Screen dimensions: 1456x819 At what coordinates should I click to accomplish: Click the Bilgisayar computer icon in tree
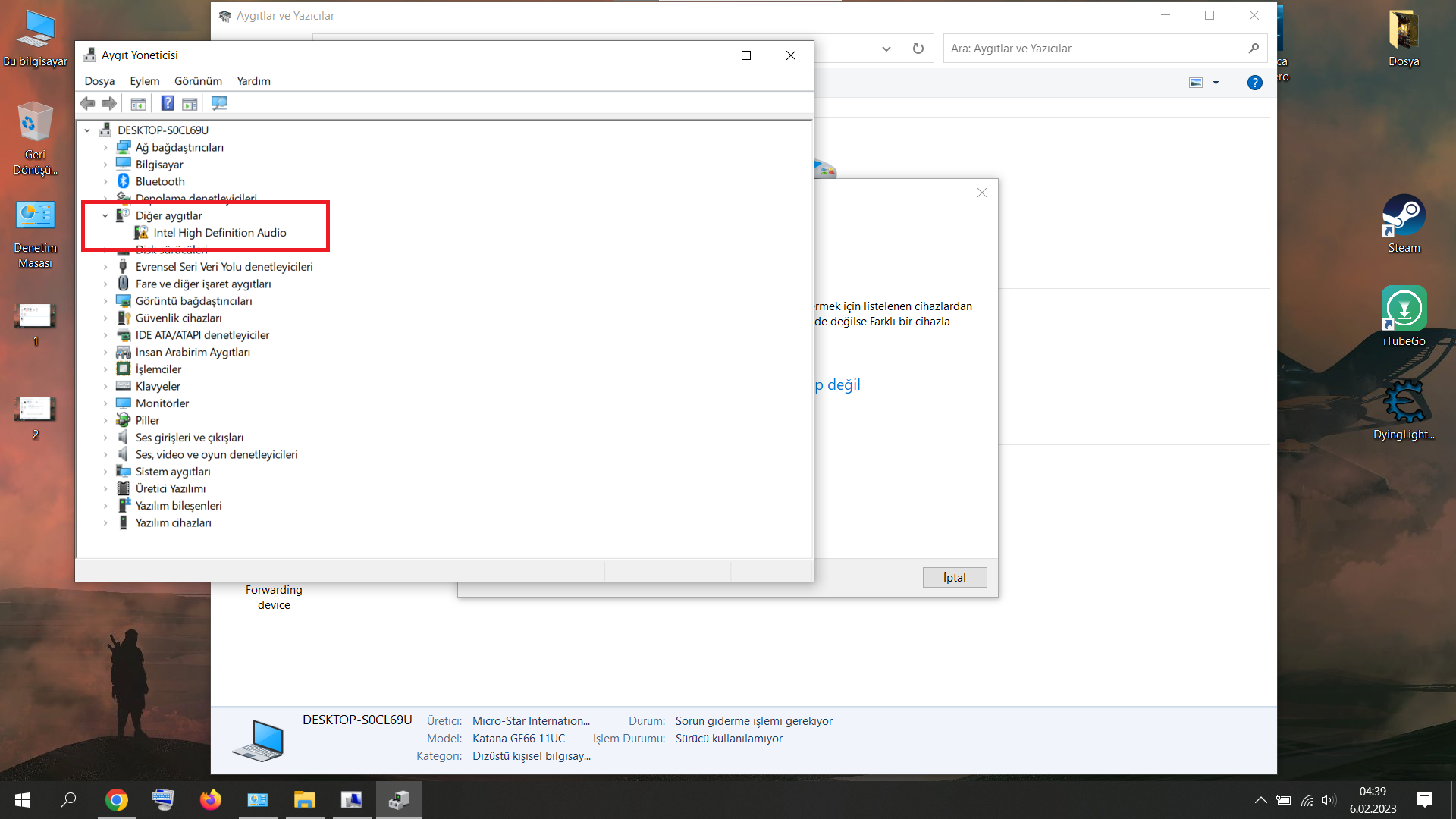(124, 164)
